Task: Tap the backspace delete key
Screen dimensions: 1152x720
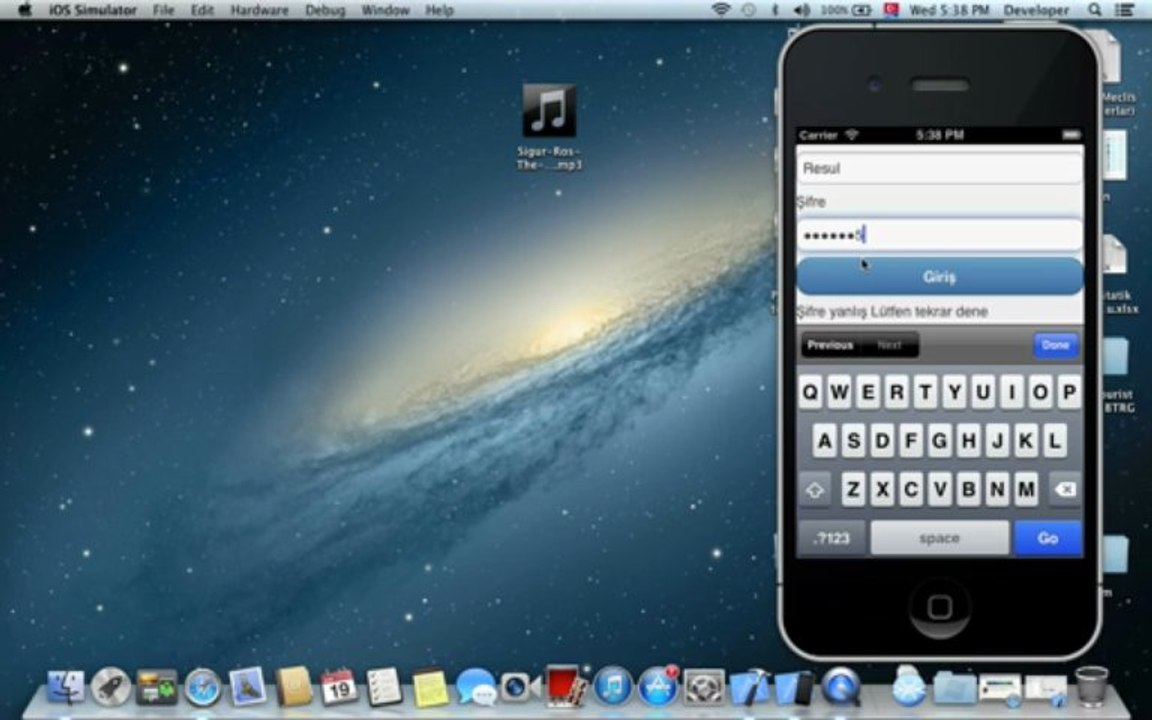Action: tap(1065, 489)
